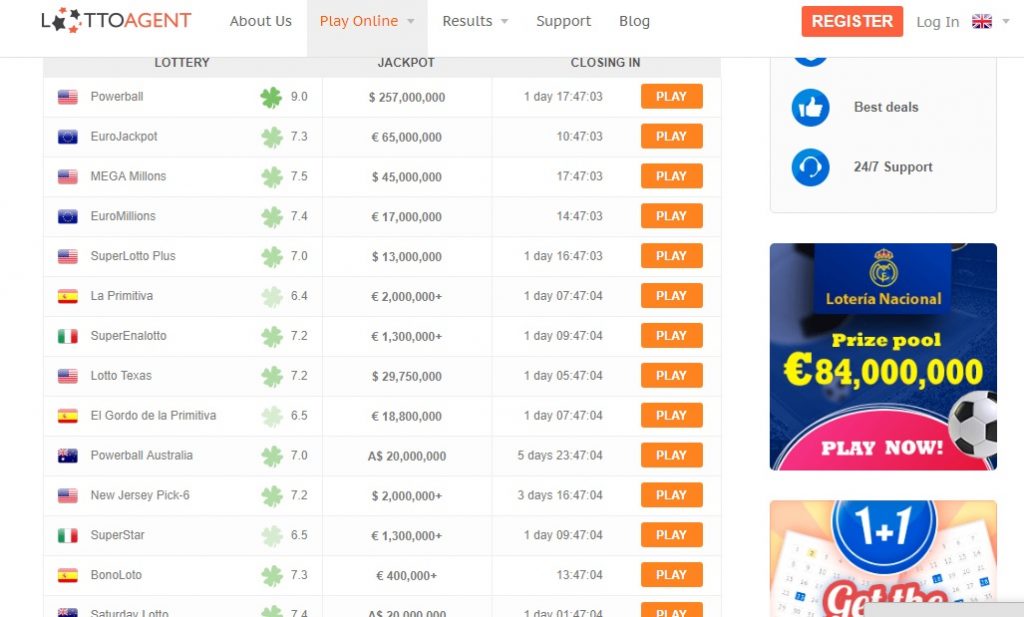Click the USA flag beside MEGA Millions
The height and width of the screenshot is (617, 1024).
[x=67, y=177]
